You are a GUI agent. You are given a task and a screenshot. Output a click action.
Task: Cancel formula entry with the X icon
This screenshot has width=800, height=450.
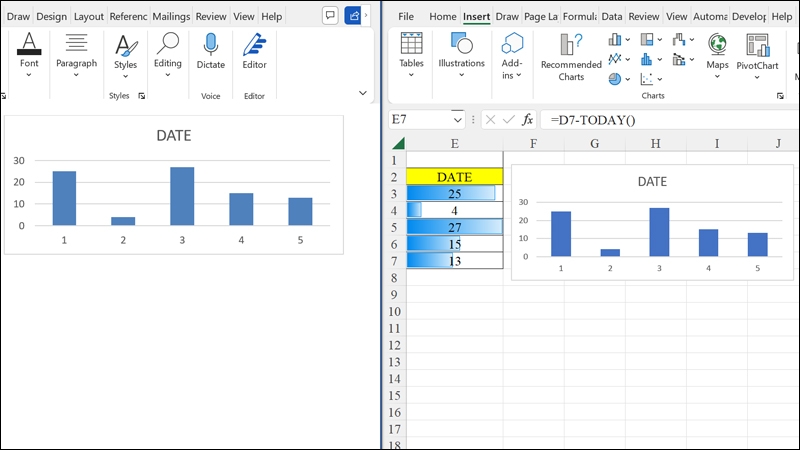(x=490, y=120)
